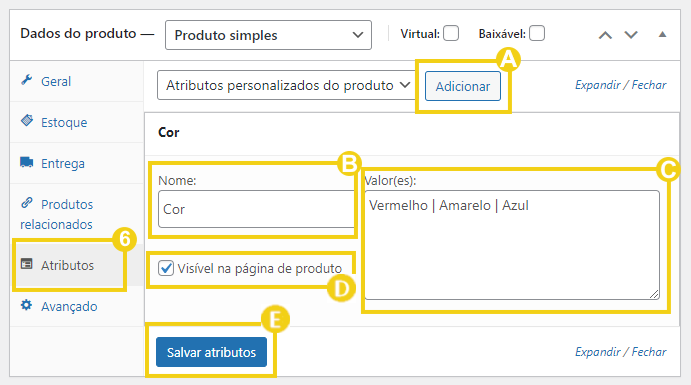Collapse the Dados do produto panel triangle
The width and height of the screenshot is (691, 385).
point(662,34)
